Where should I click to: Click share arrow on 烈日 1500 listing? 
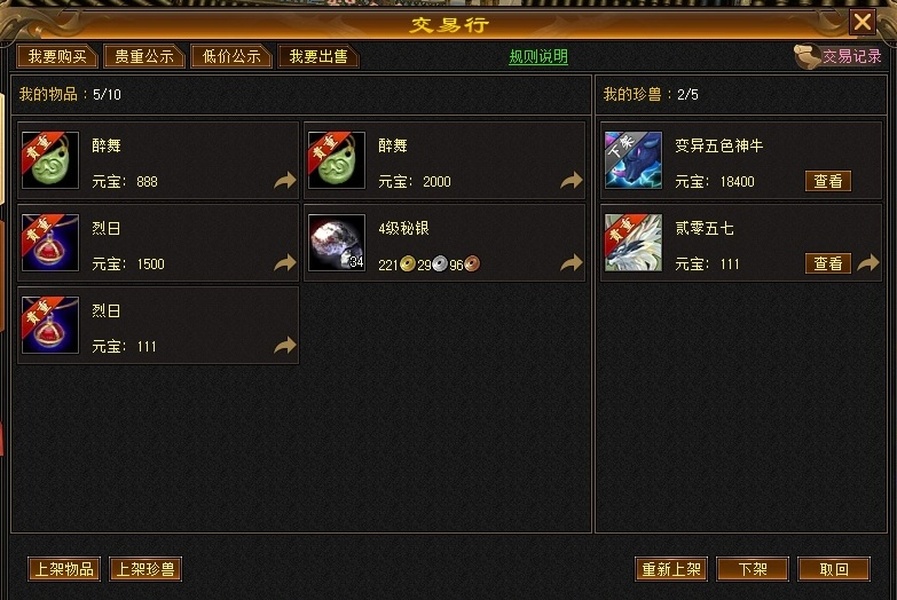(285, 263)
